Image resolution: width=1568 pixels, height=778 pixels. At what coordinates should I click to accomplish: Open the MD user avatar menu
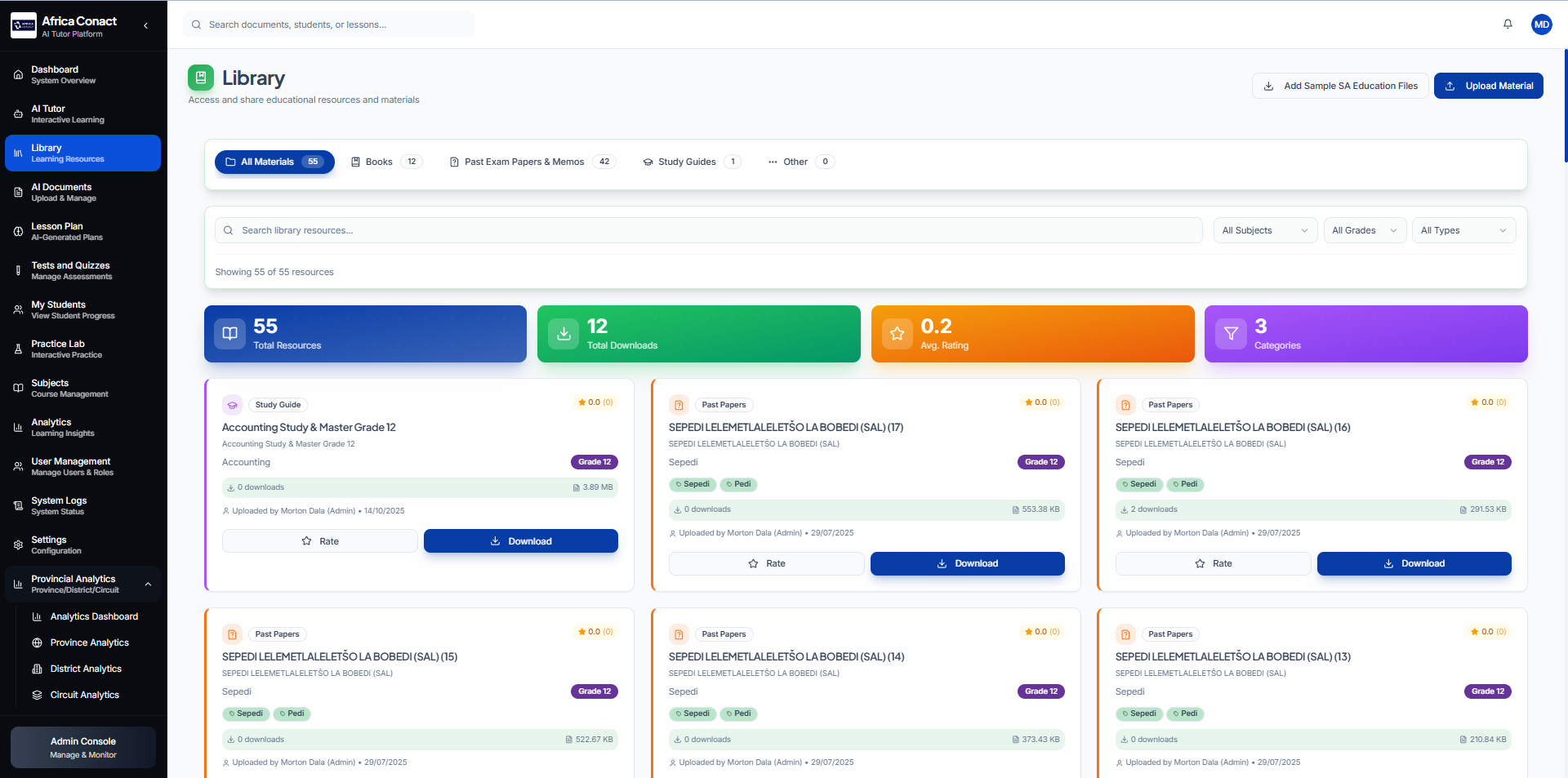point(1541,24)
